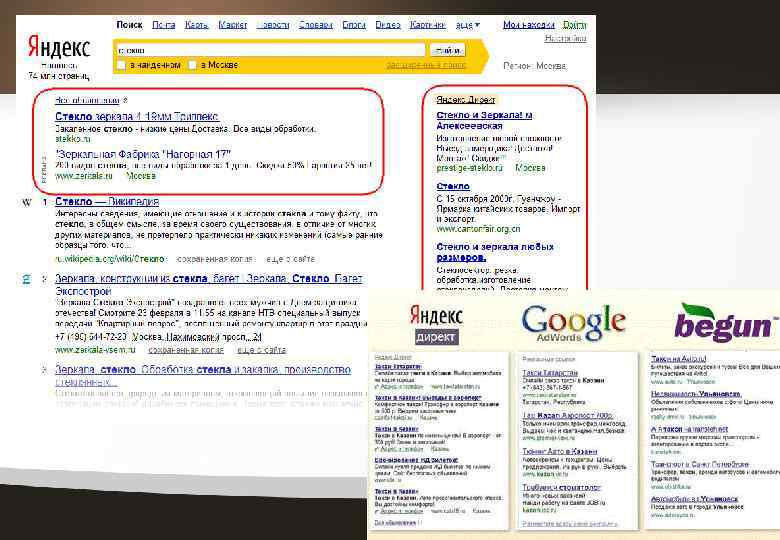Click the Яндекс logo at top left
The width and height of the screenshot is (780, 540).
(59, 48)
